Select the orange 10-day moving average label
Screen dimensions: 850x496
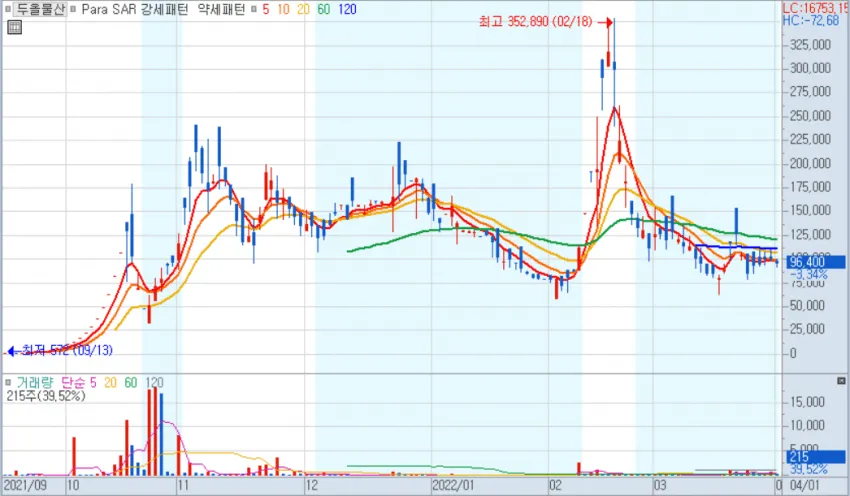coord(284,9)
